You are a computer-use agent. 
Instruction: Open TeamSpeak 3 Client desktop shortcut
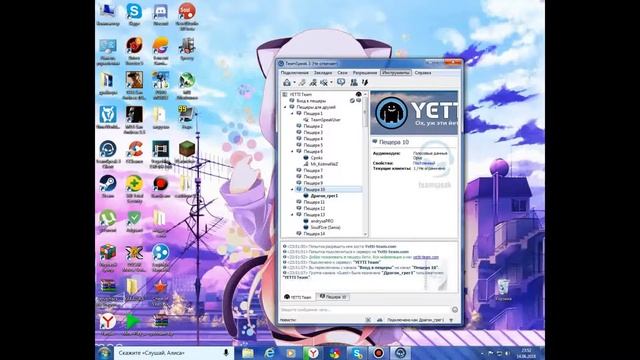(108, 154)
